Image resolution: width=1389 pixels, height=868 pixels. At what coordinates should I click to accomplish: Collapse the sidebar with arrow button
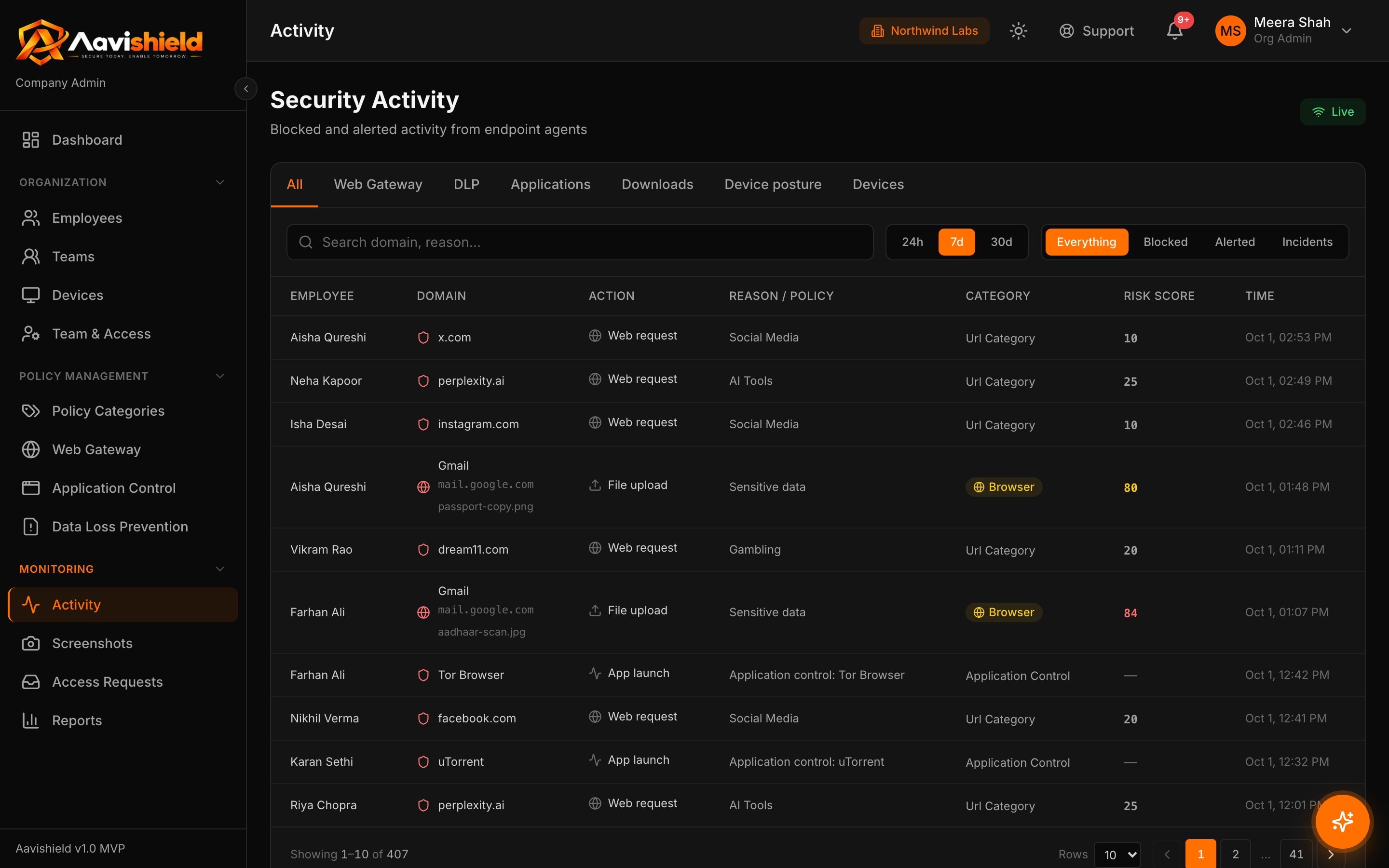coord(245,88)
